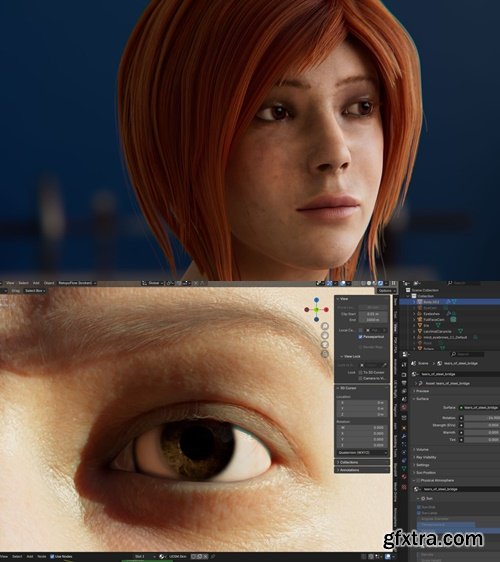
Task: Click the socket dot beside the Tint field
Action: tap(461, 439)
